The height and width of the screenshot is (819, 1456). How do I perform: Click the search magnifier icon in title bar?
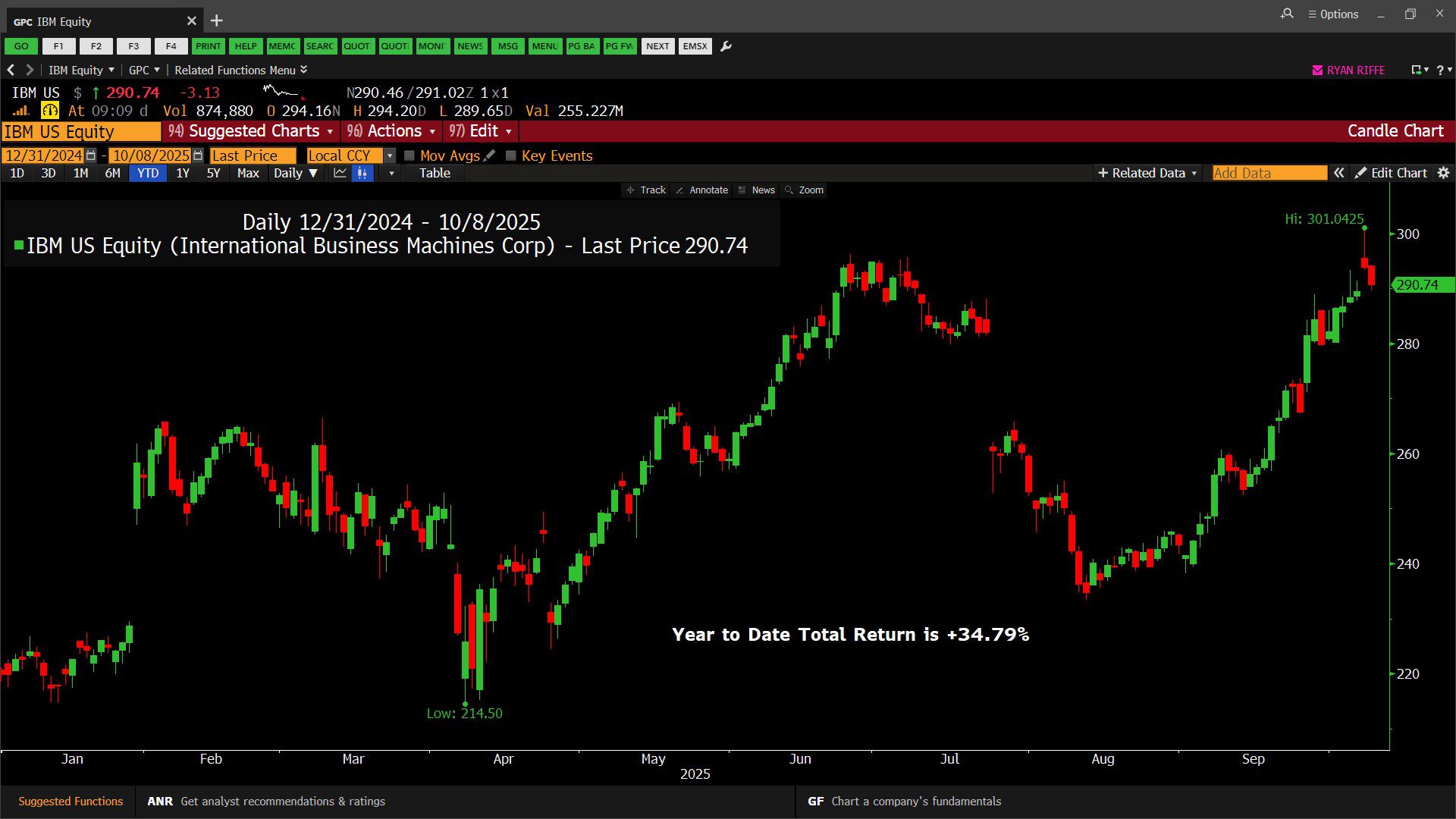(1287, 14)
